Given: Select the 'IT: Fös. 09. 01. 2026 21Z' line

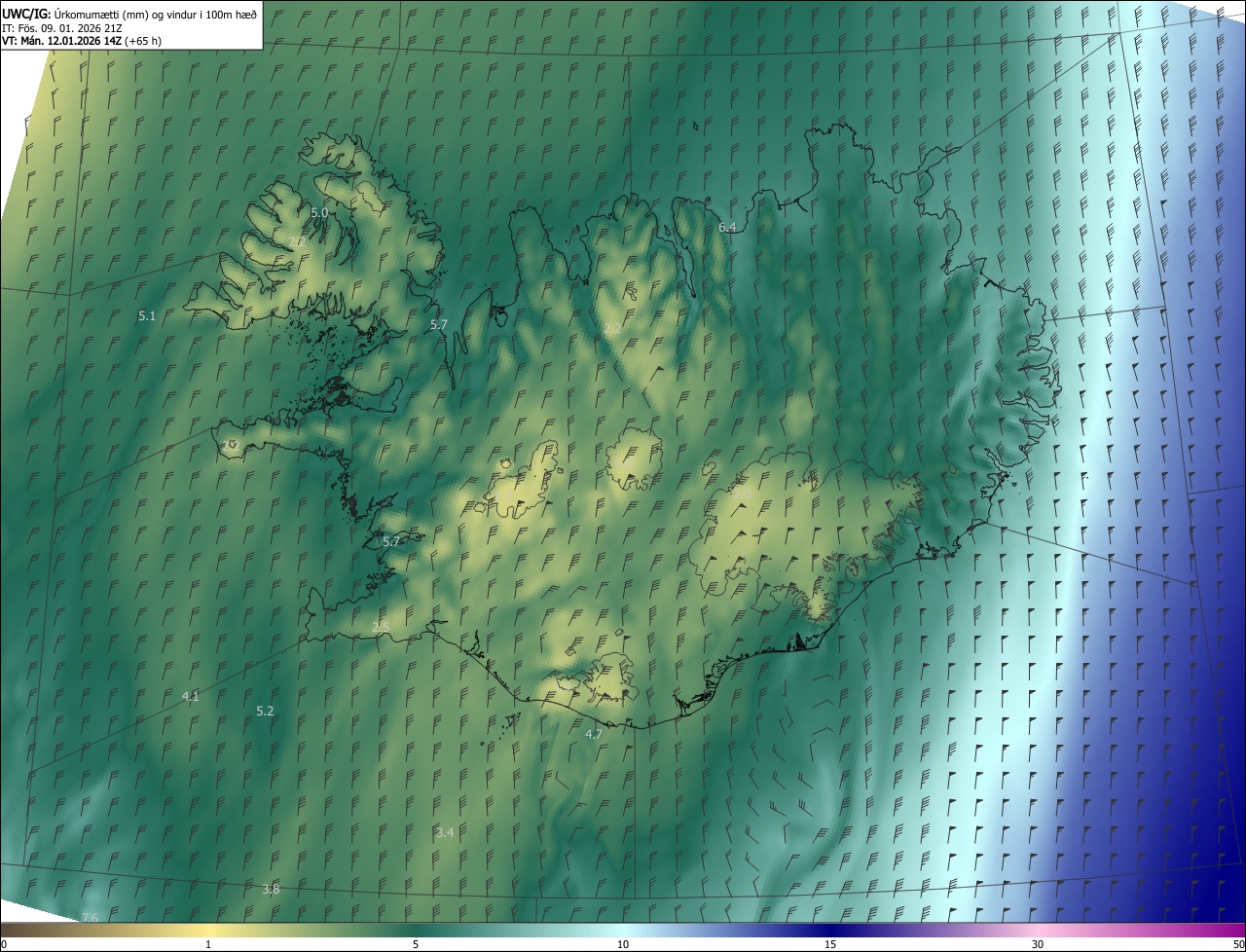Looking at the screenshot, I should tap(60, 27).
